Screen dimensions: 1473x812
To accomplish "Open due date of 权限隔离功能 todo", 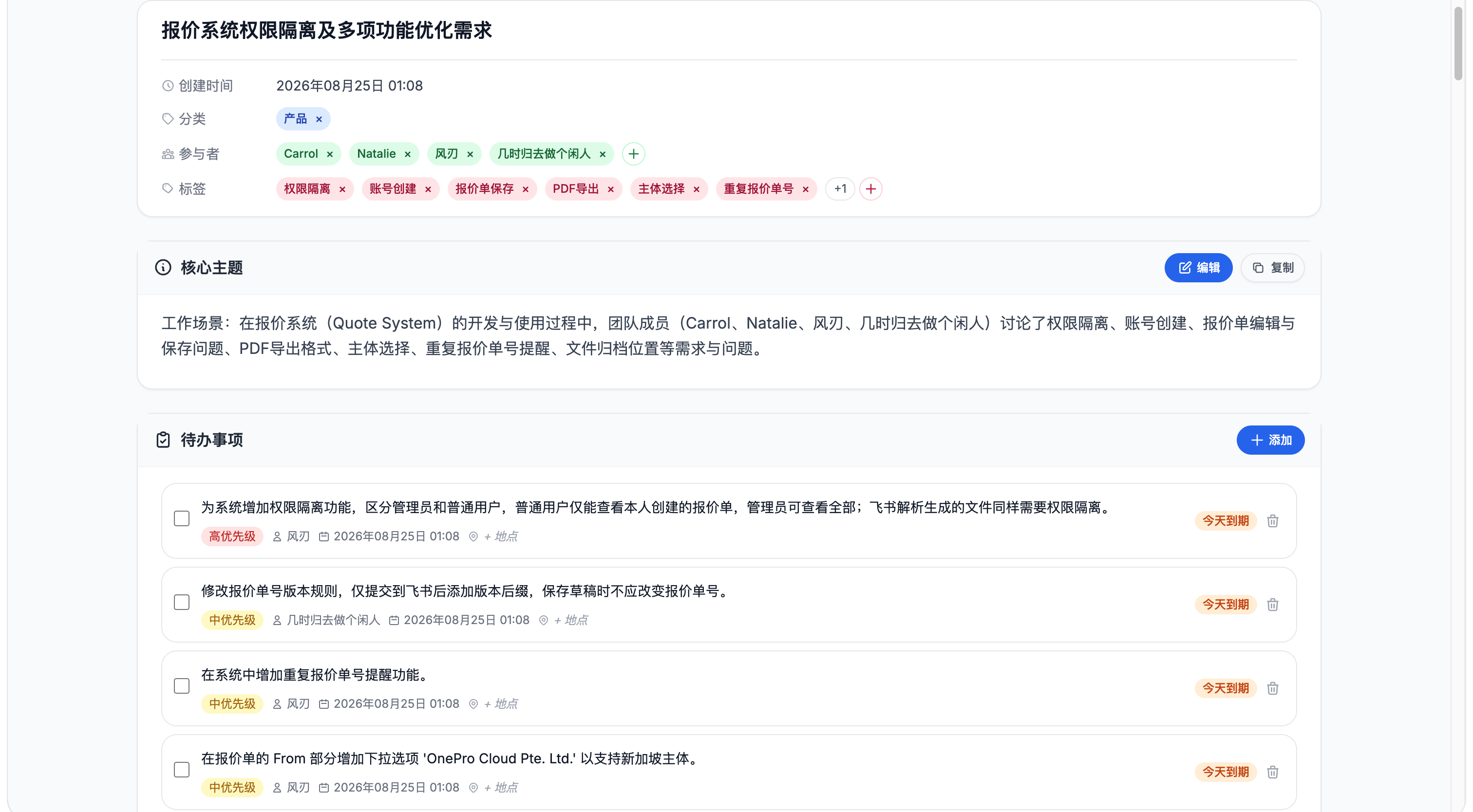I will click(x=389, y=536).
